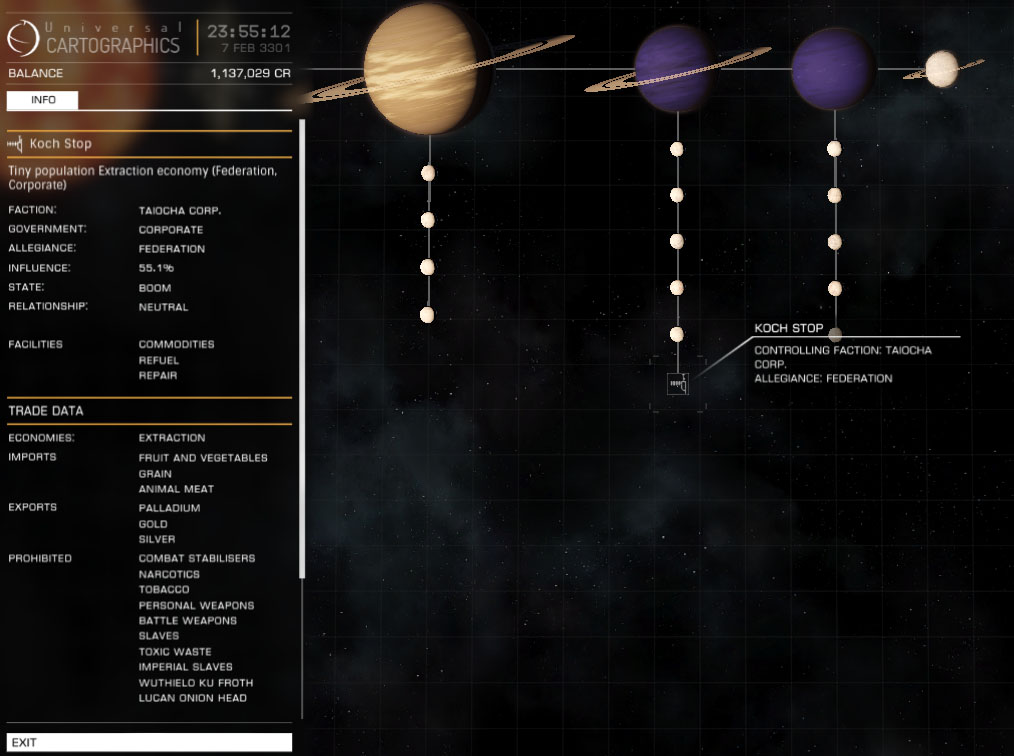
Task: Select the second moon under the ringless purple planet
Action: tap(834, 195)
